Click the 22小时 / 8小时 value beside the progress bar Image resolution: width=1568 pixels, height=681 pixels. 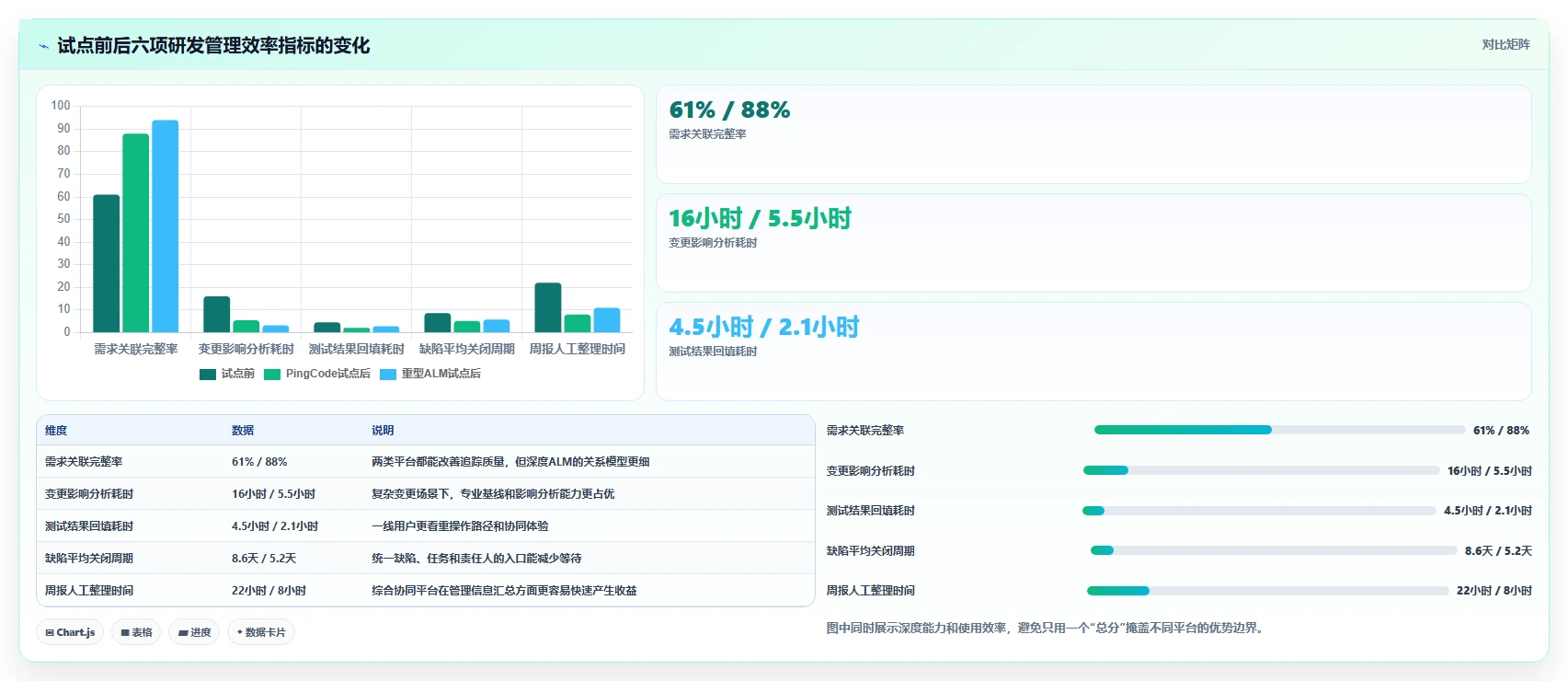point(1494,591)
